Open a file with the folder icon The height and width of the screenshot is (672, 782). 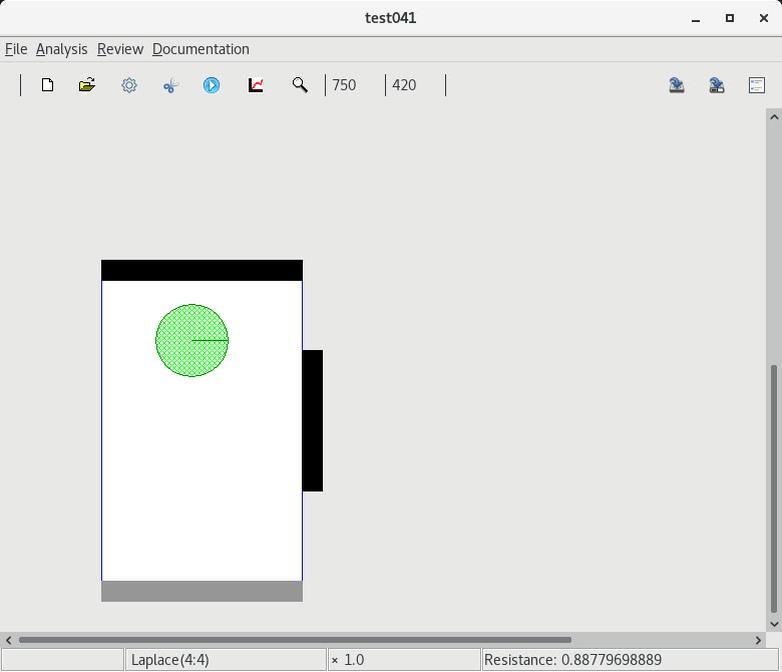(87, 85)
